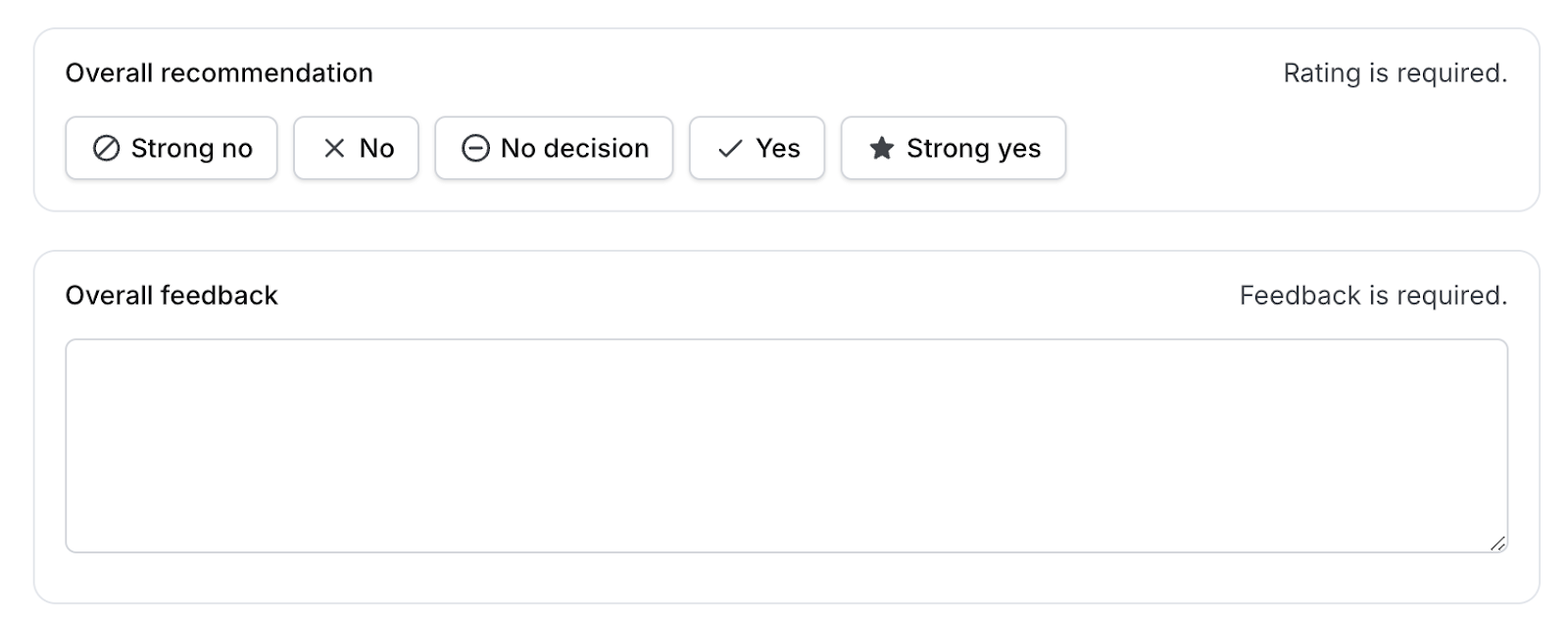
Task: Click the X icon on the No option
Action: coord(334,148)
